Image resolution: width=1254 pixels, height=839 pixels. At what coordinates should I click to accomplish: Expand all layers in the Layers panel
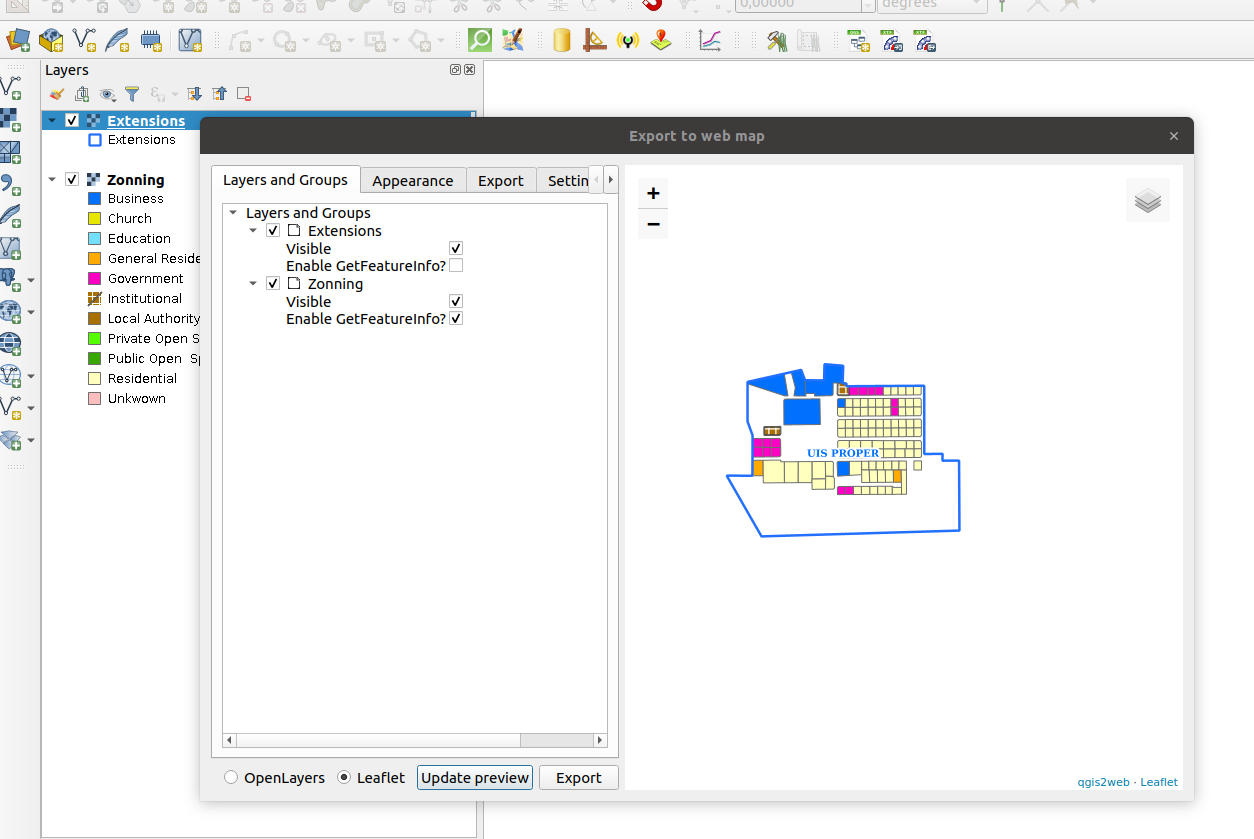pos(193,94)
